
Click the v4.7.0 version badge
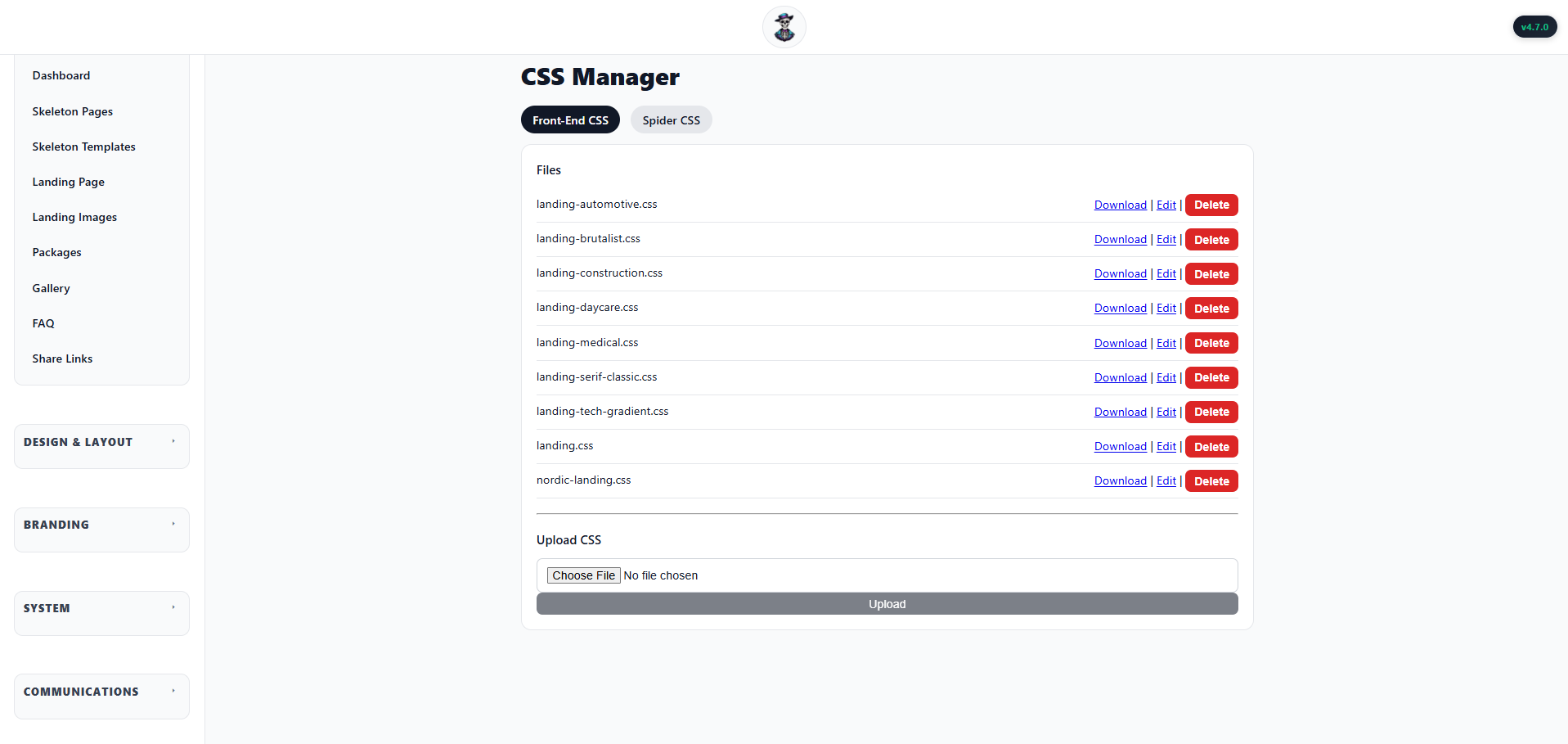(x=1534, y=27)
